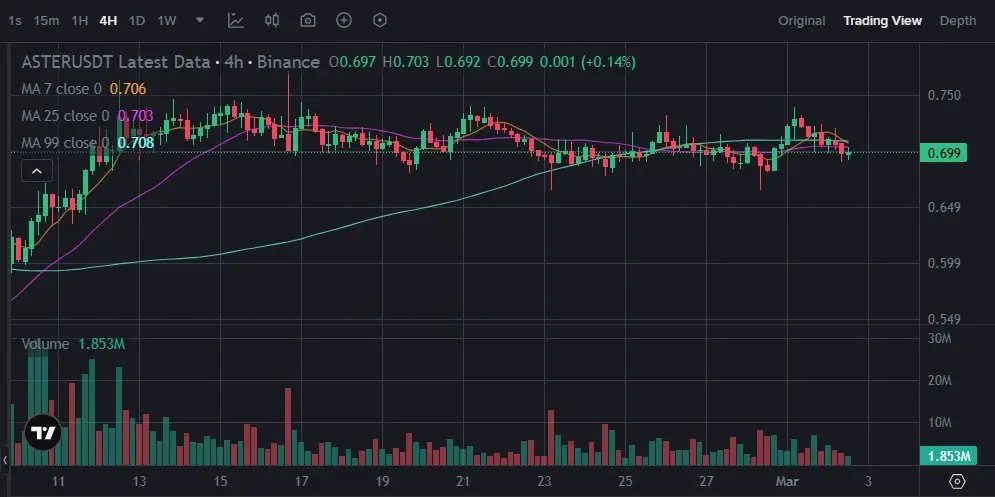
Task: Click the 23 date label on time axis
Action: tap(544, 480)
